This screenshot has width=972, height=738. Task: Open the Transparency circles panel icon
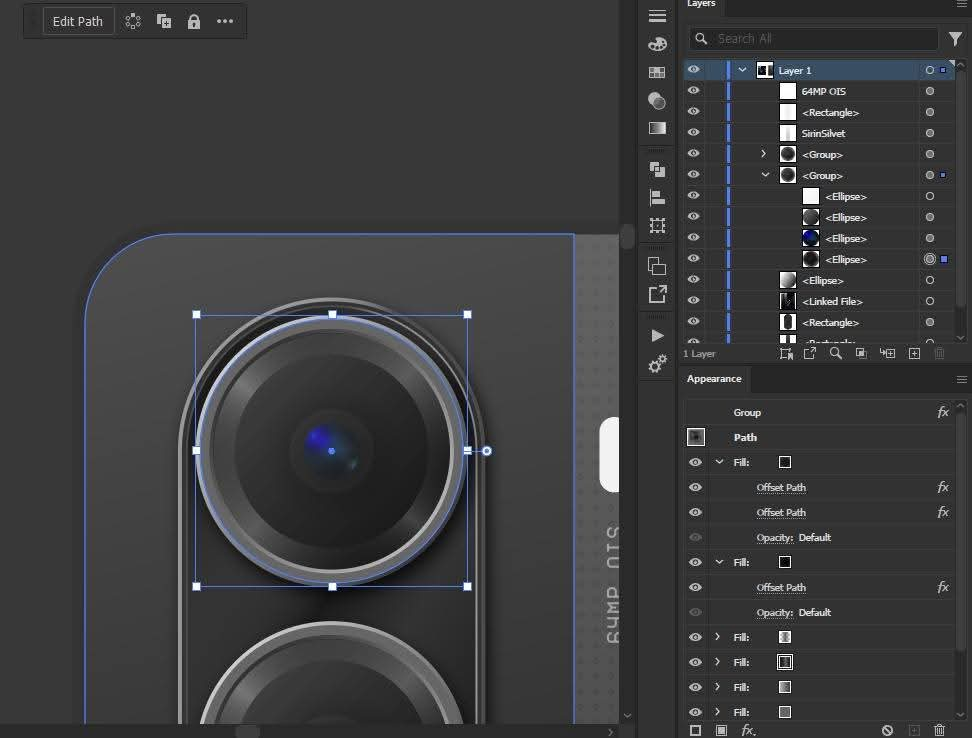point(657,100)
